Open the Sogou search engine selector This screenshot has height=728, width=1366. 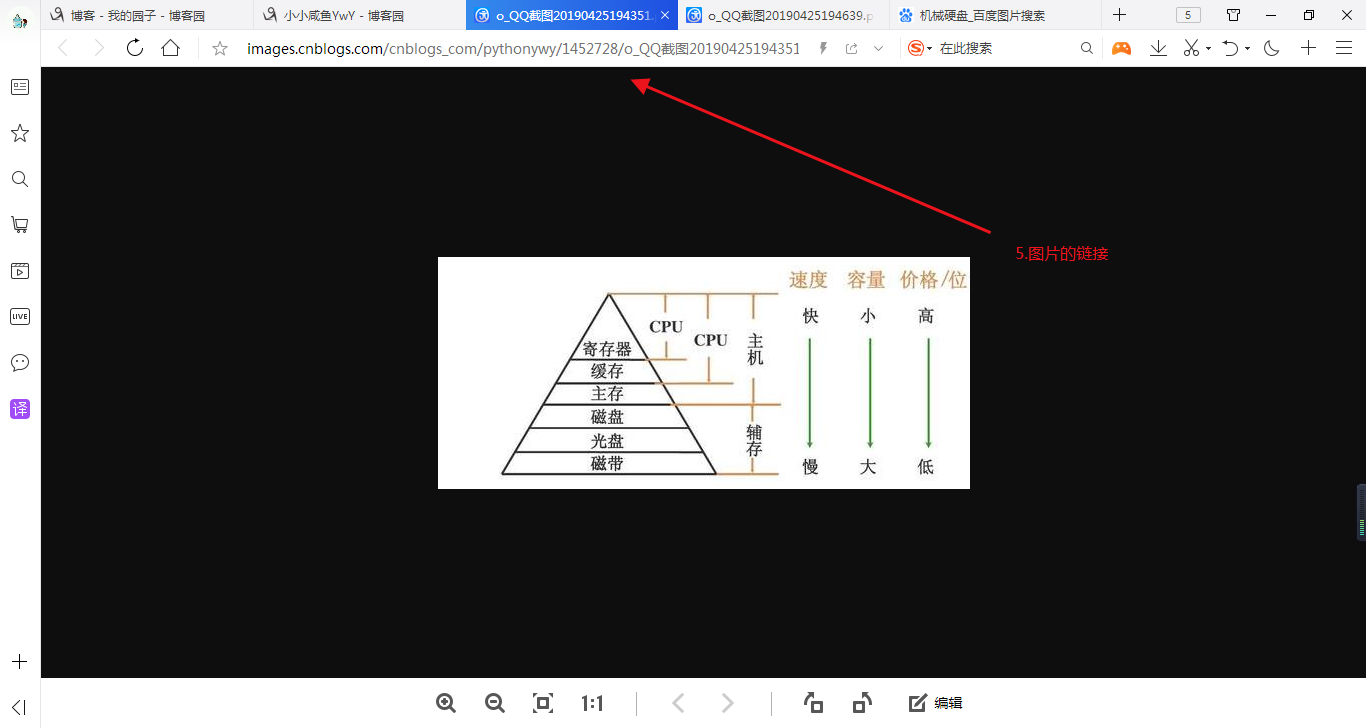[920, 48]
